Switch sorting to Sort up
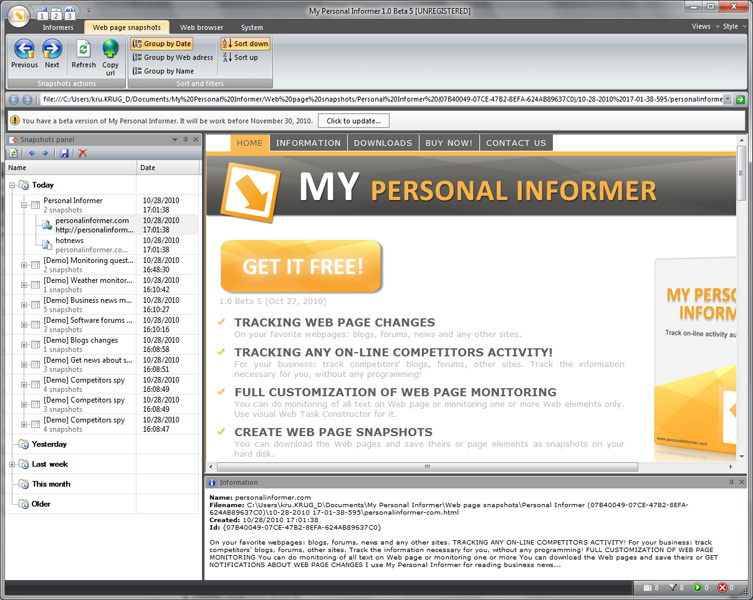This screenshot has height=600, width=753. (x=245, y=57)
